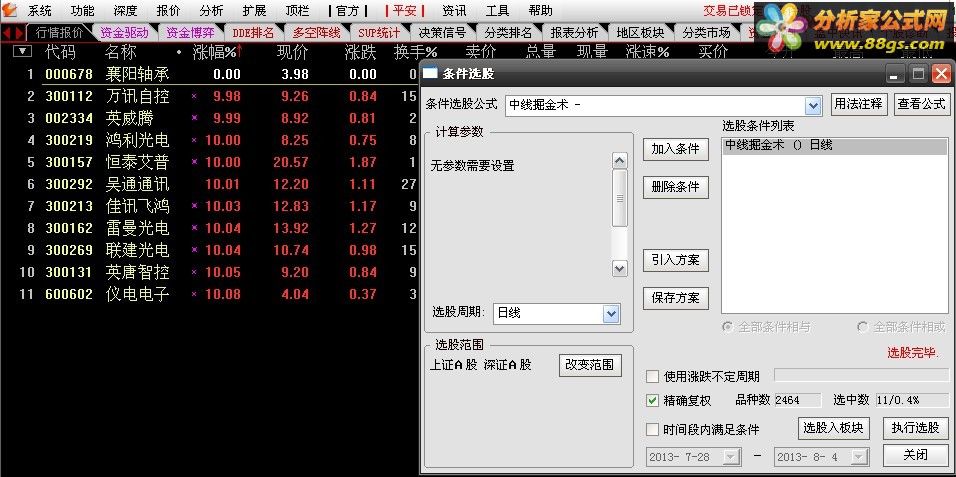Switch to the SUP统计 tab
The width and height of the screenshot is (956, 477).
tap(379, 33)
